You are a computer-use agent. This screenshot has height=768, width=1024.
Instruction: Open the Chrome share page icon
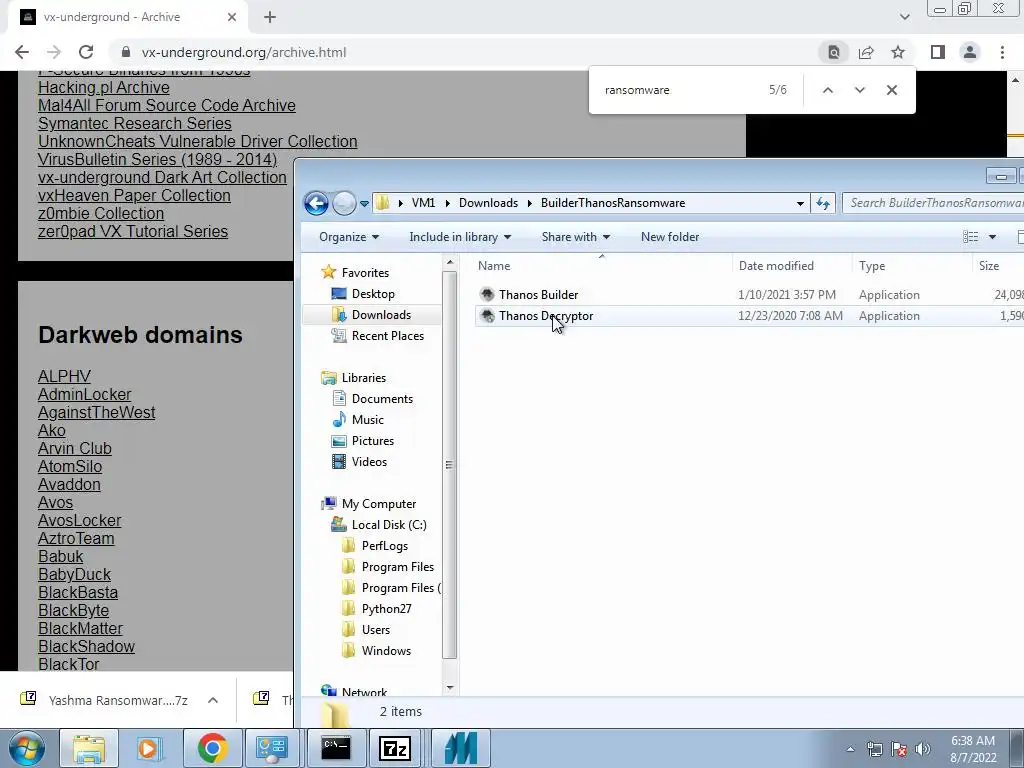coord(866,52)
